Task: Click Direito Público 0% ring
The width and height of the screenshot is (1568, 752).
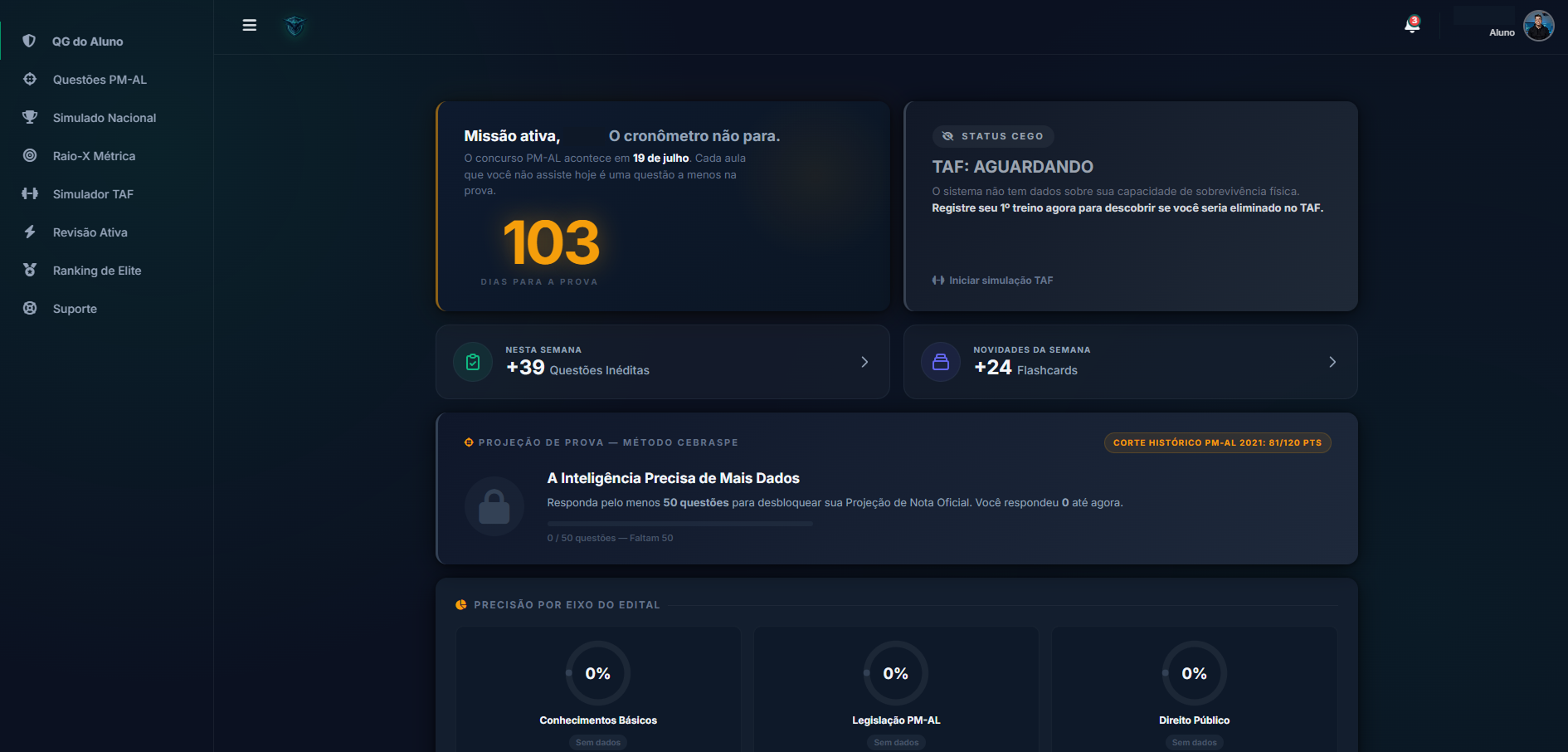Action: pyautogui.click(x=1195, y=673)
